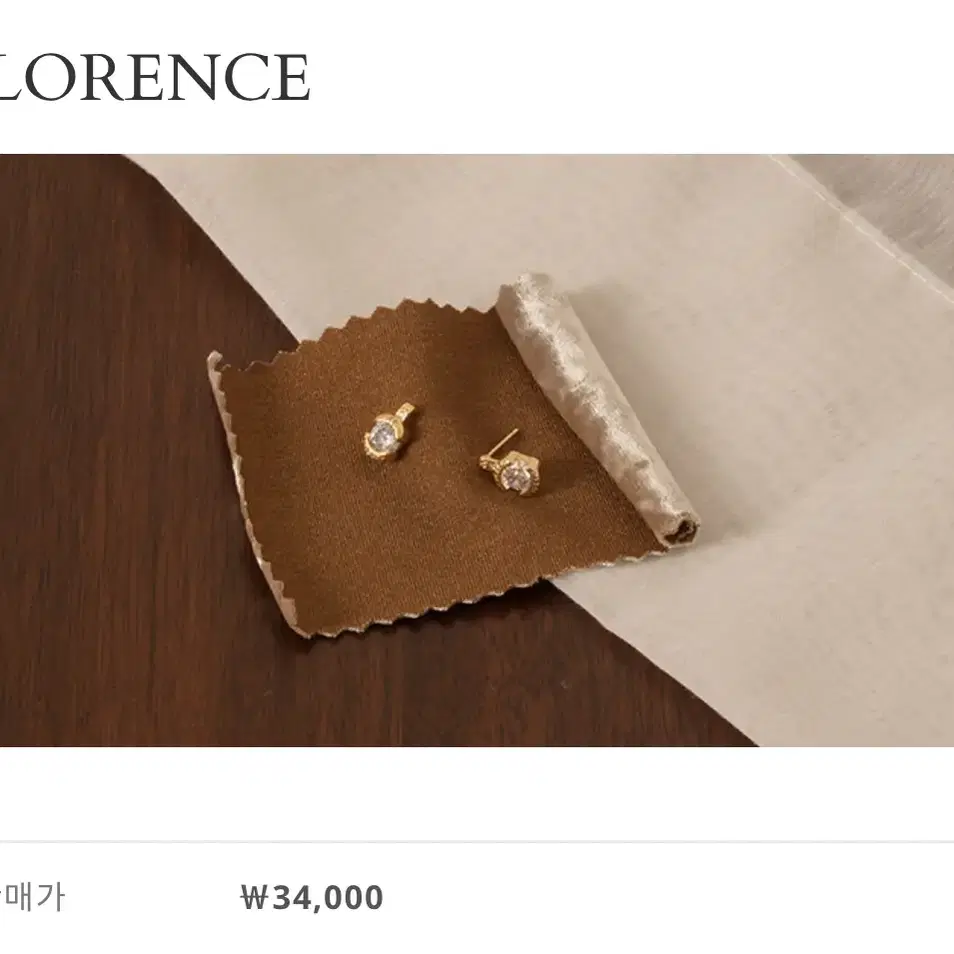Click the won currency symbol before the price
Image resolution: width=954 pixels, height=954 pixels.
[x=254, y=897]
